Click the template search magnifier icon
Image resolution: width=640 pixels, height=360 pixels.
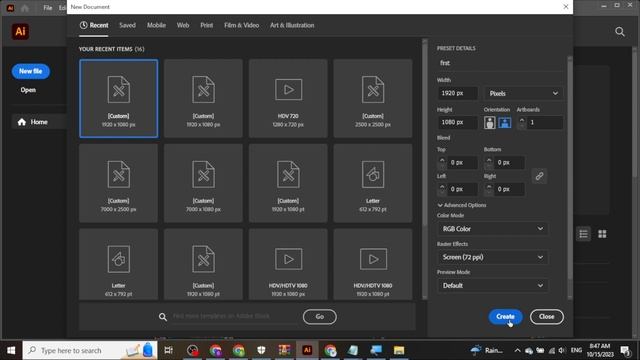pos(163,317)
